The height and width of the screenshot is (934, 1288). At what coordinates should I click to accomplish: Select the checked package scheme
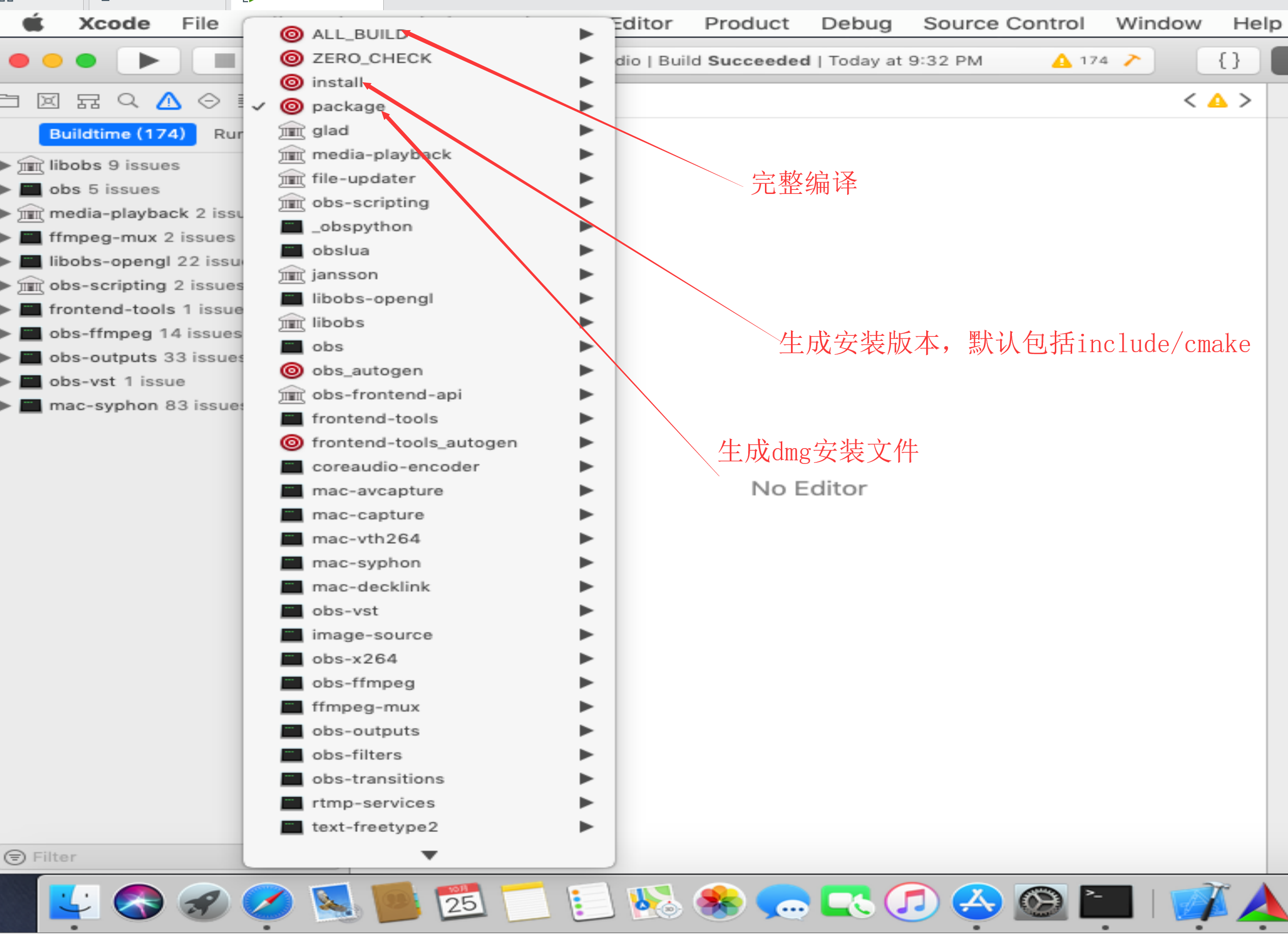click(x=429, y=106)
